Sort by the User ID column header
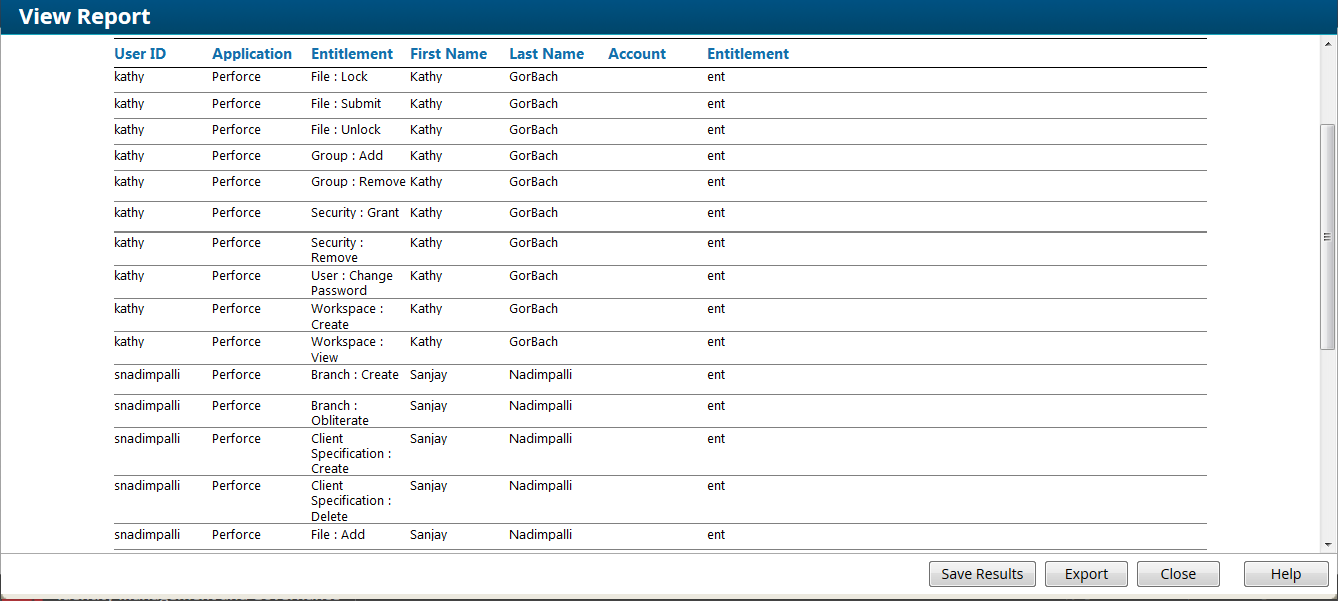1338x601 pixels. (x=140, y=54)
